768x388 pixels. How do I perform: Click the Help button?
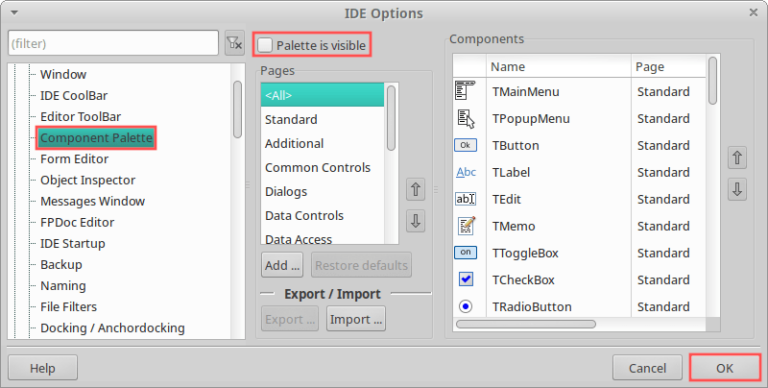point(43,368)
